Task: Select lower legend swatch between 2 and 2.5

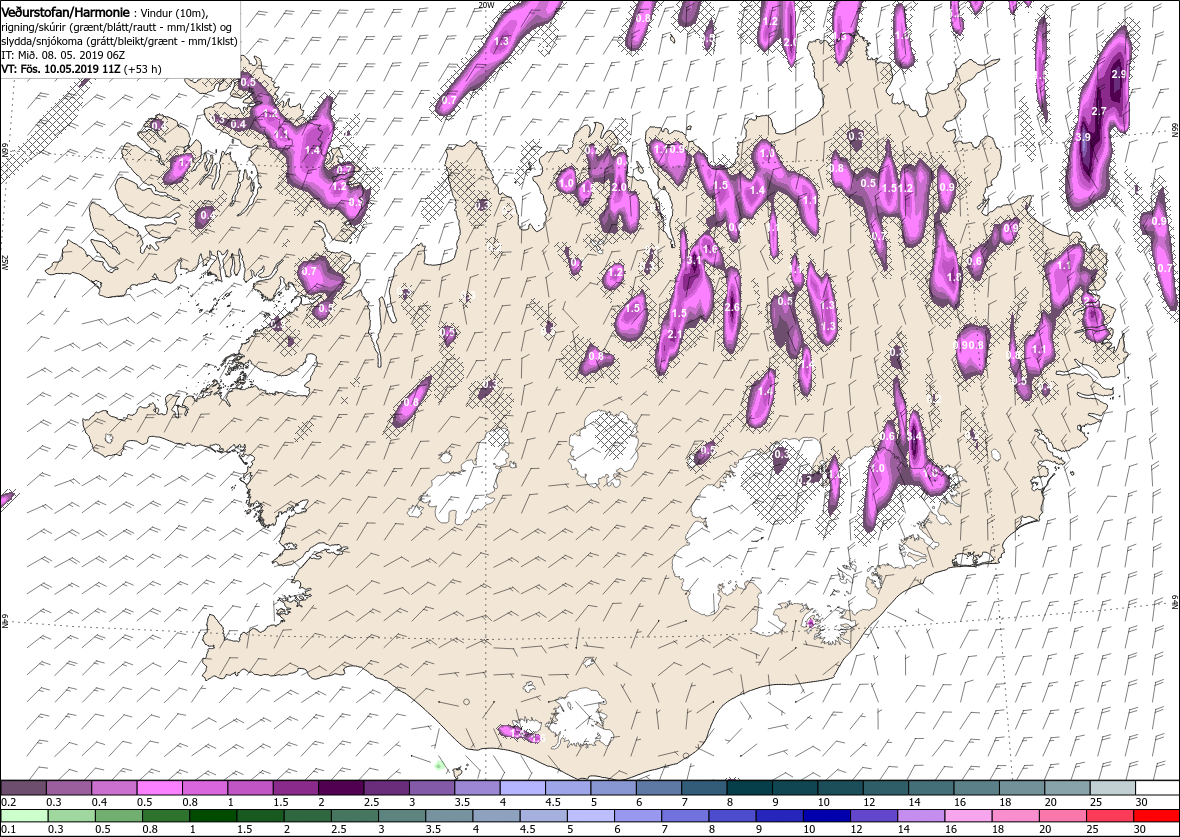Action: [307, 816]
